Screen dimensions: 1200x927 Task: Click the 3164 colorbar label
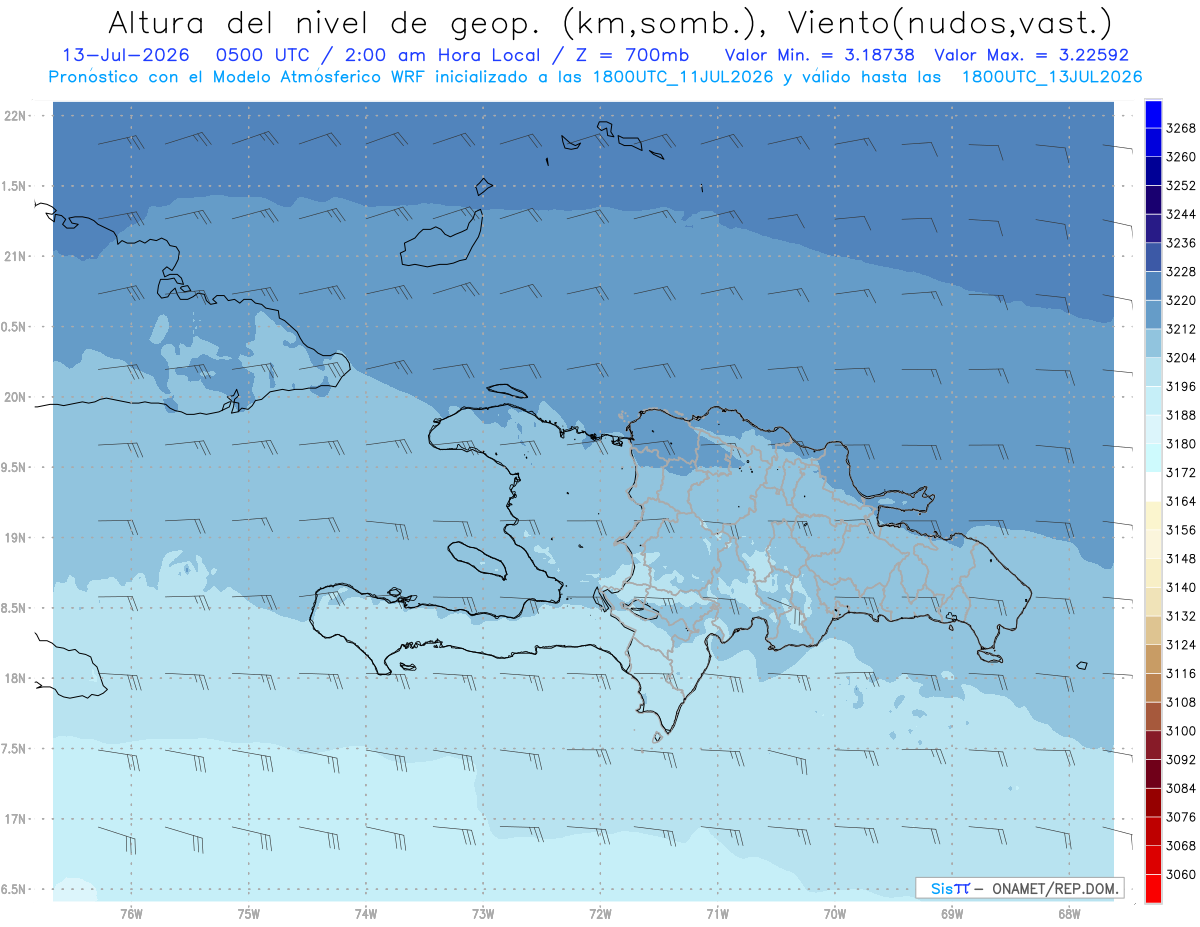pyautogui.click(x=1181, y=501)
